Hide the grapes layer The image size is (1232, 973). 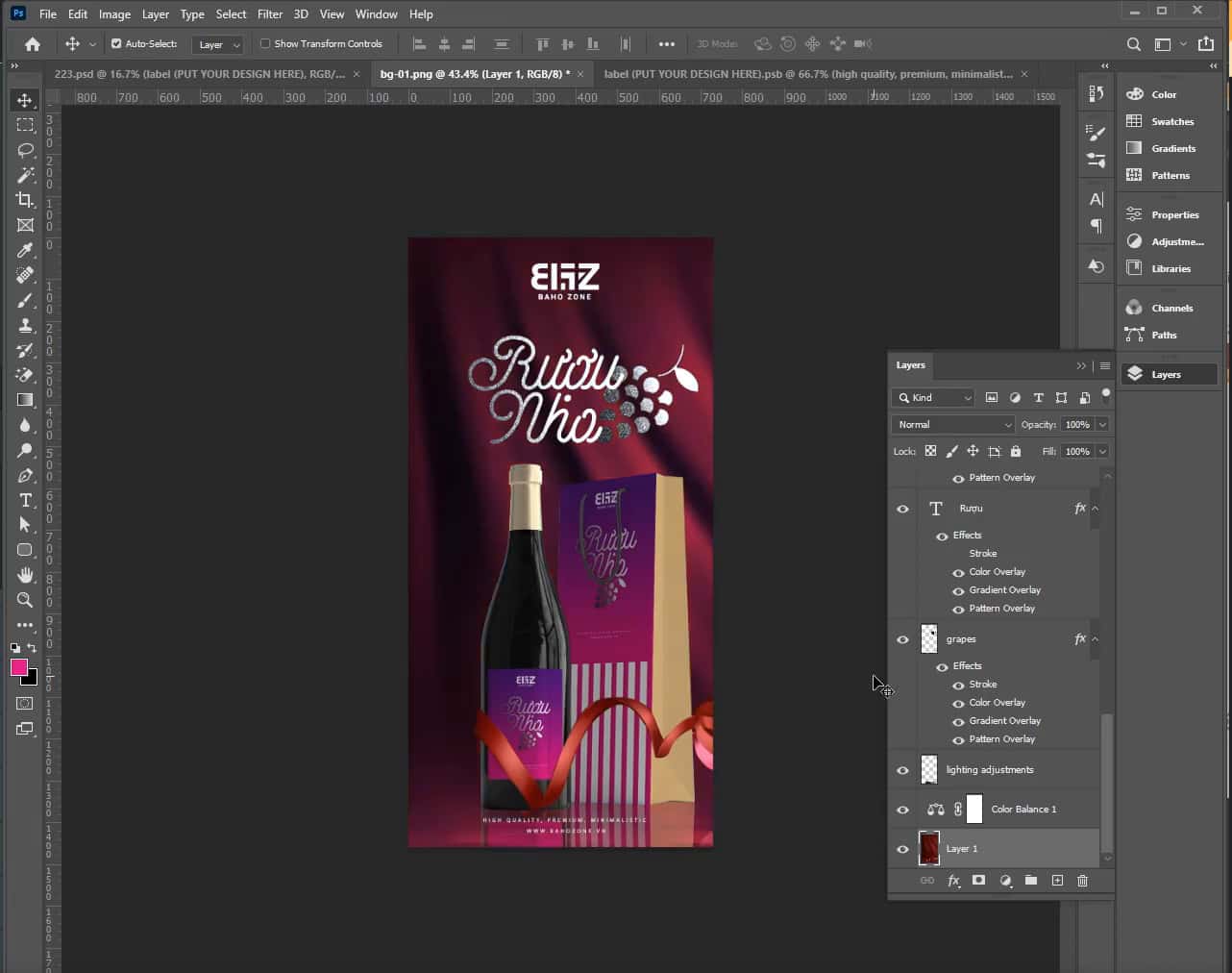click(x=902, y=639)
